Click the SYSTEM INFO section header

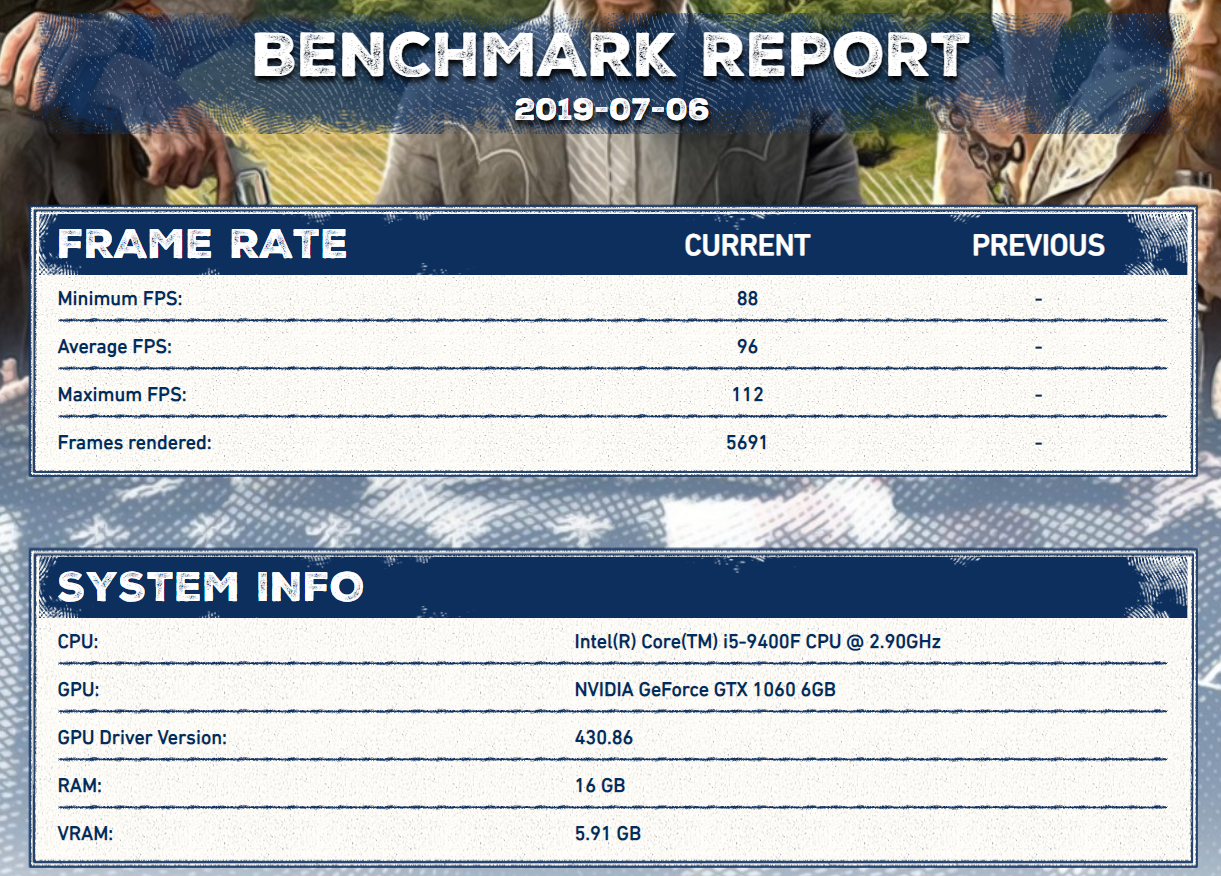pos(210,587)
